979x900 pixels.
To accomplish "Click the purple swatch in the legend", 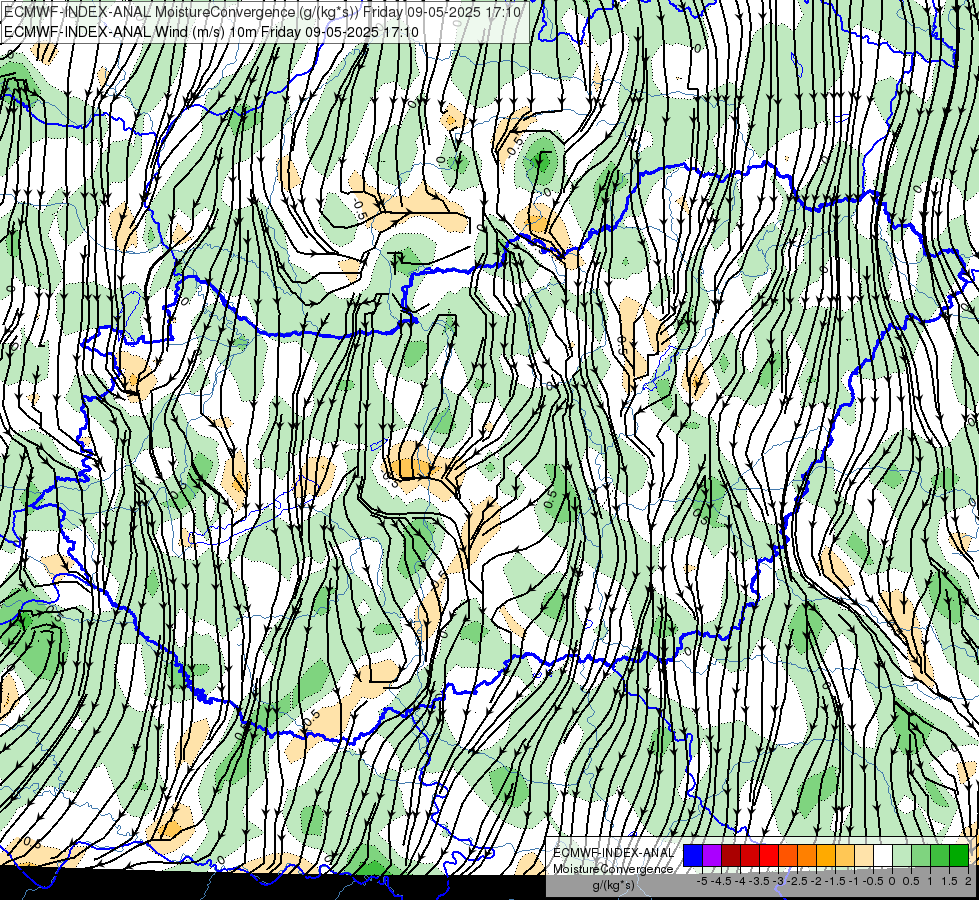I will tap(712, 855).
